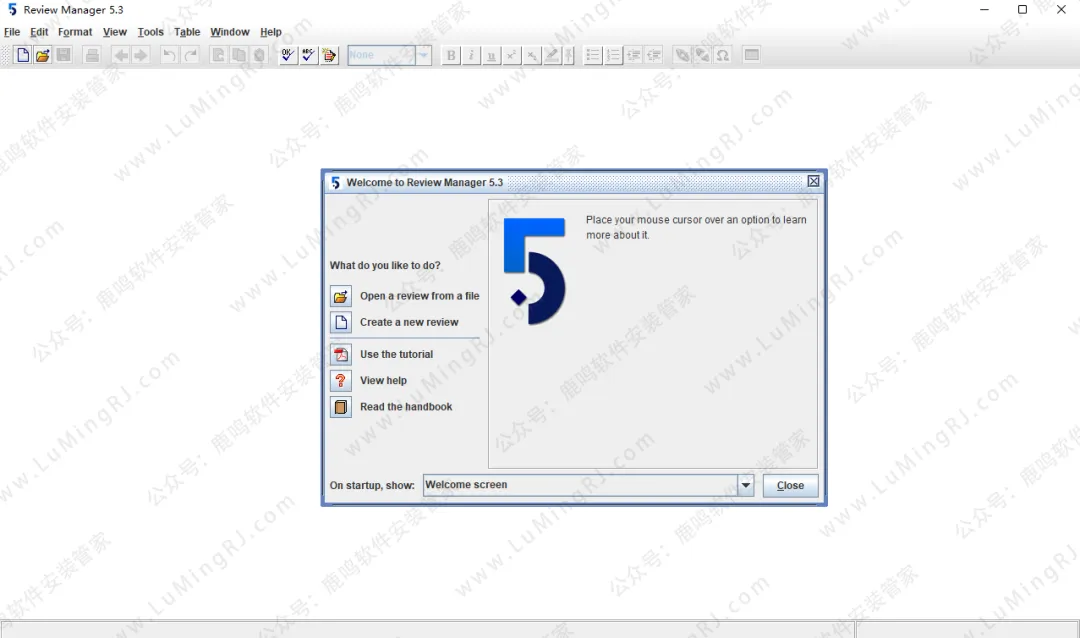Click the New document toolbar icon
This screenshot has width=1080, height=638.
pos(23,55)
